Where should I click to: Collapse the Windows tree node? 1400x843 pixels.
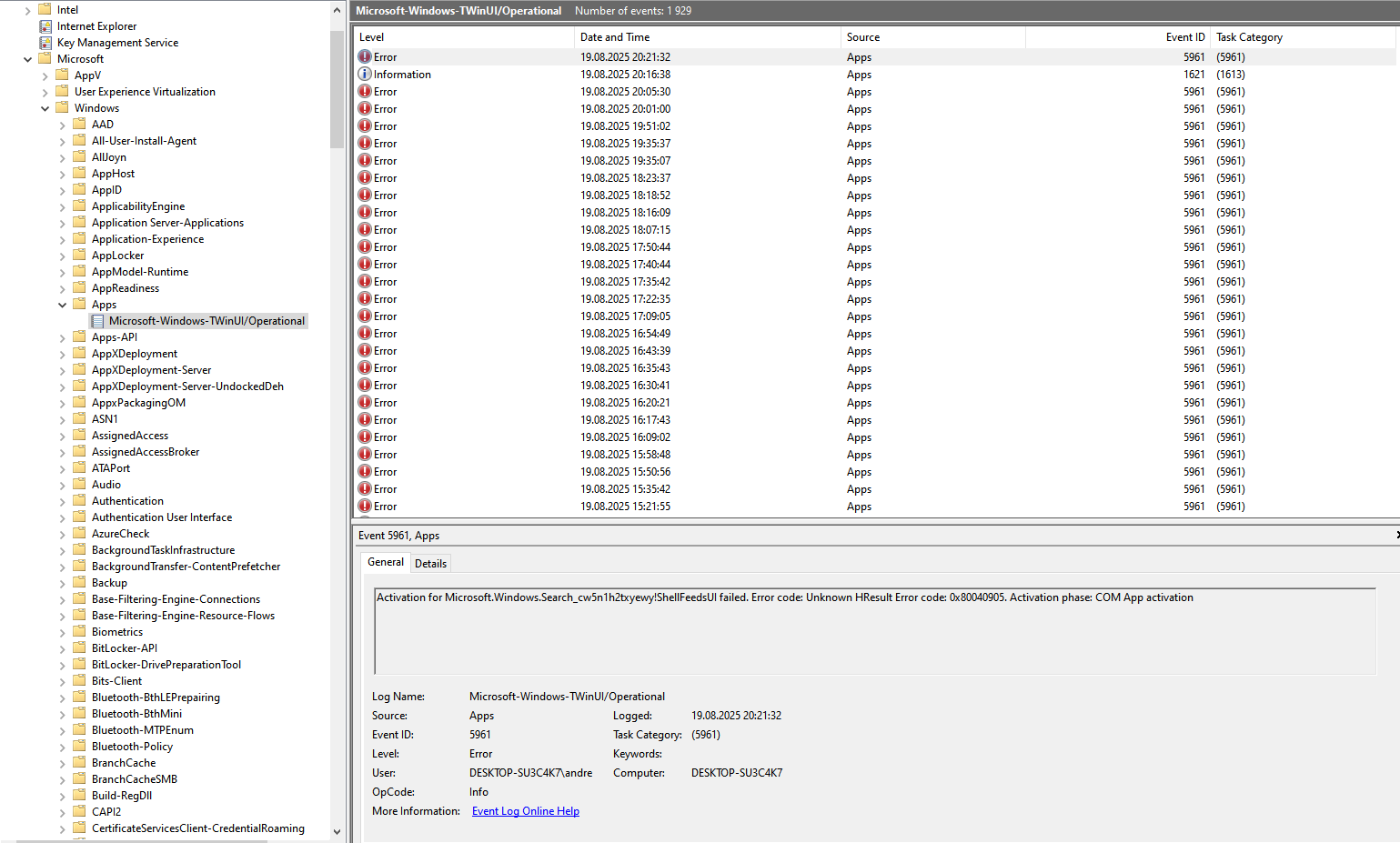point(45,108)
